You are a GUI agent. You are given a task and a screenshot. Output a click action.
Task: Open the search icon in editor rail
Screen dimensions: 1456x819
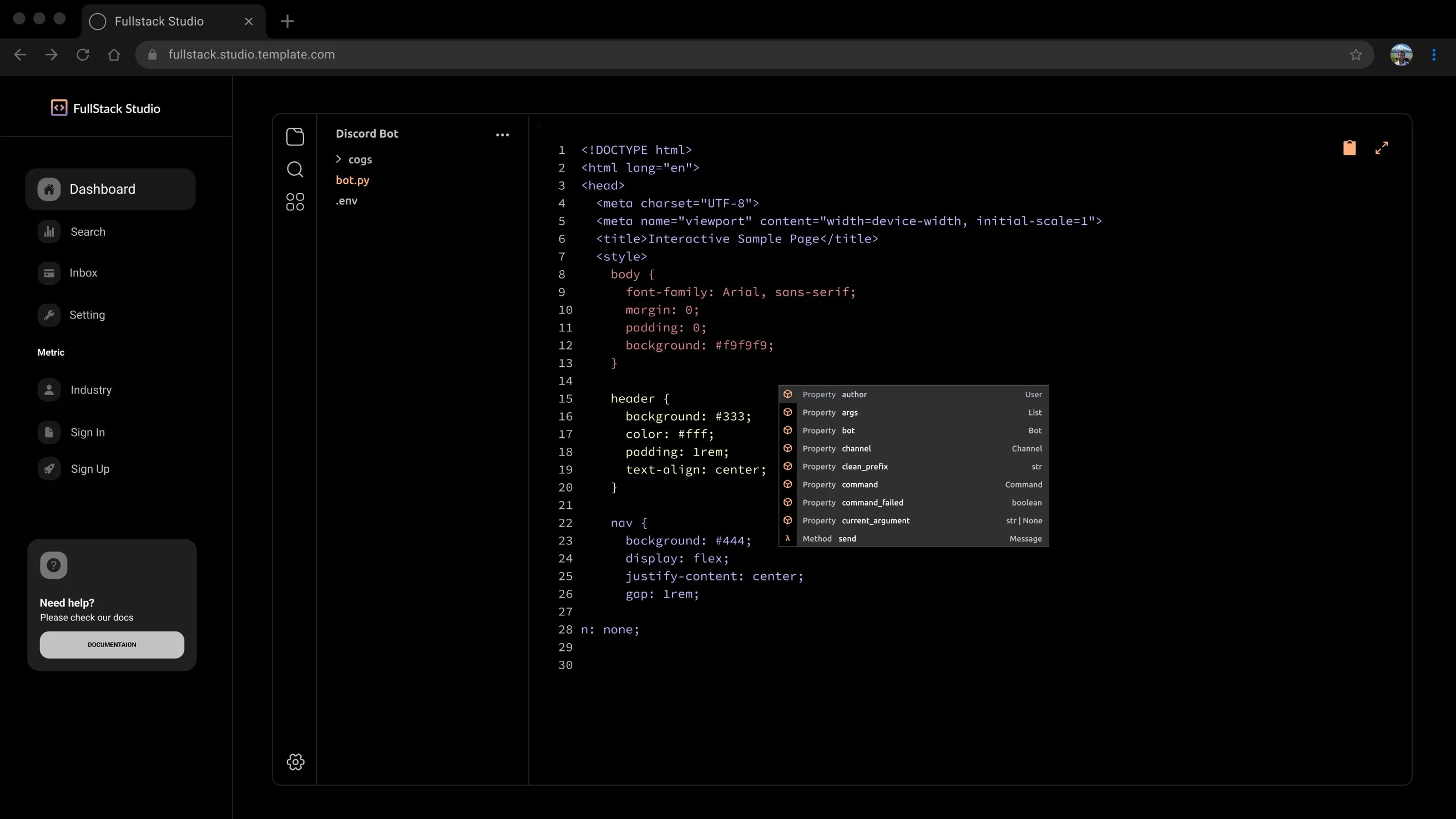click(295, 169)
